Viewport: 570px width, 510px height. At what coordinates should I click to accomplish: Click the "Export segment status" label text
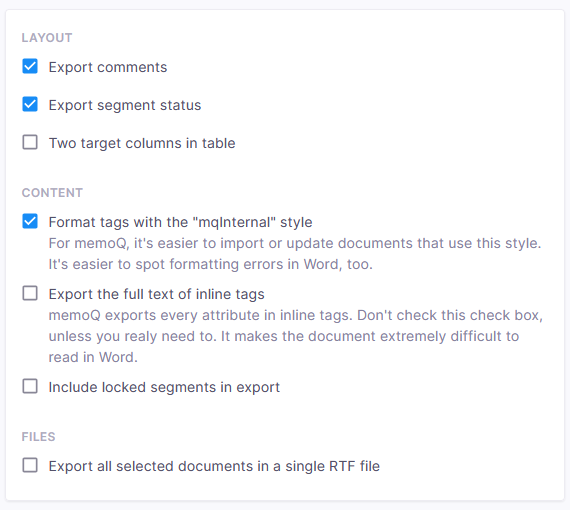coord(125,105)
